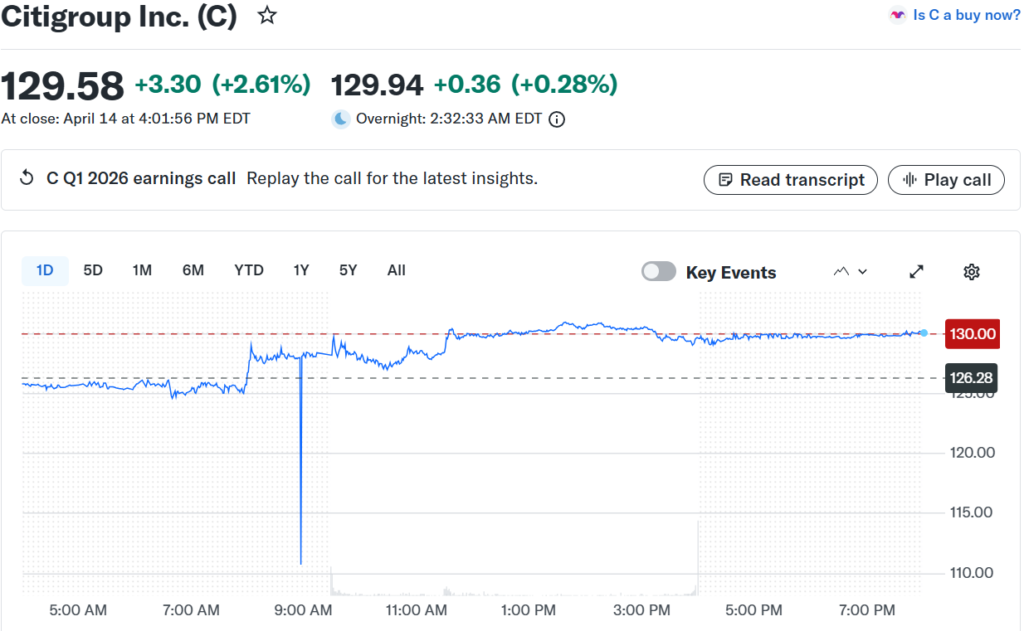Toggle Key Events switch on
Image resolution: width=1024 pixels, height=631 pixels.
coord(659,272)
